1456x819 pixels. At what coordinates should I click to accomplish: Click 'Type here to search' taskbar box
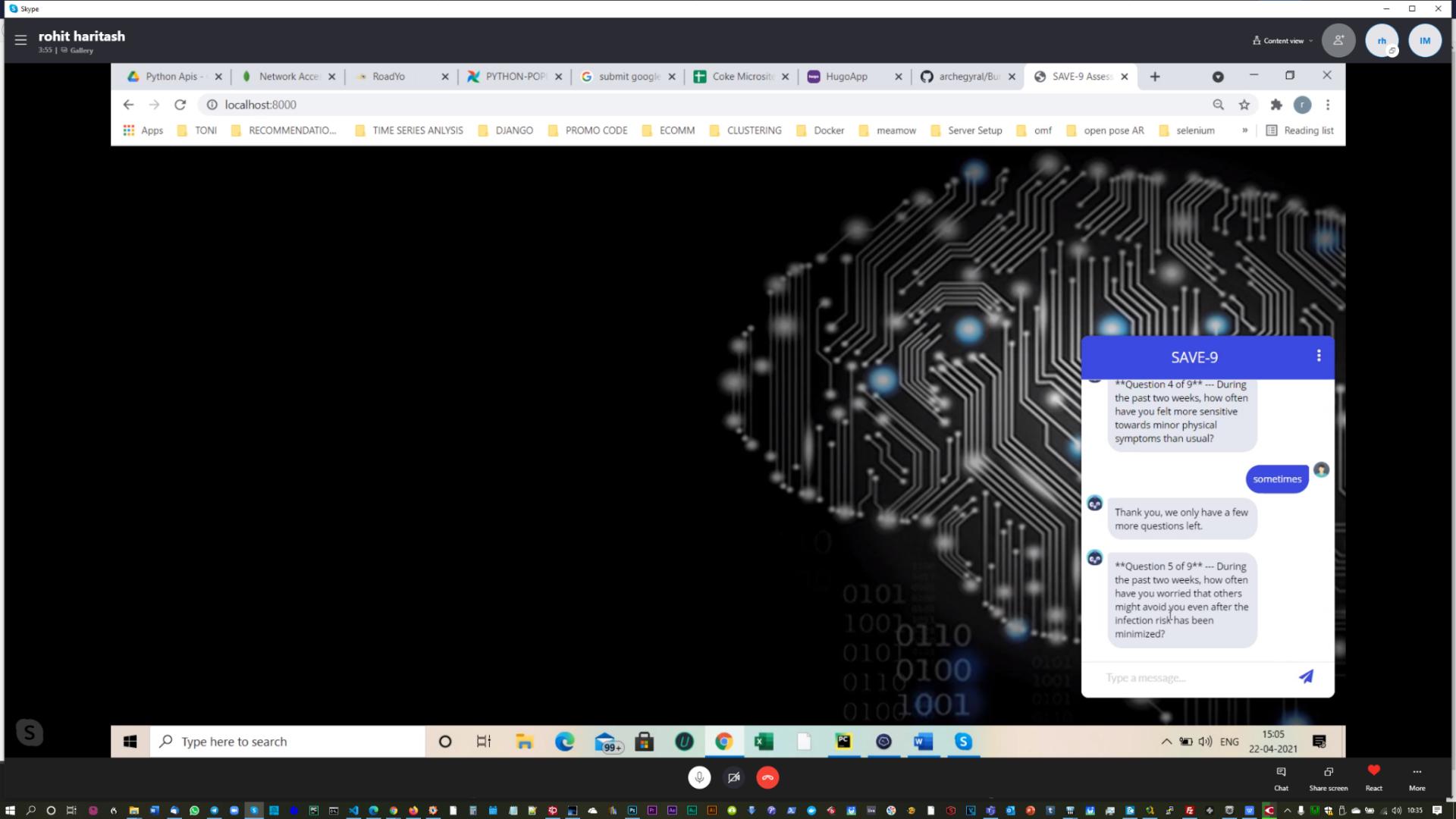287,742
